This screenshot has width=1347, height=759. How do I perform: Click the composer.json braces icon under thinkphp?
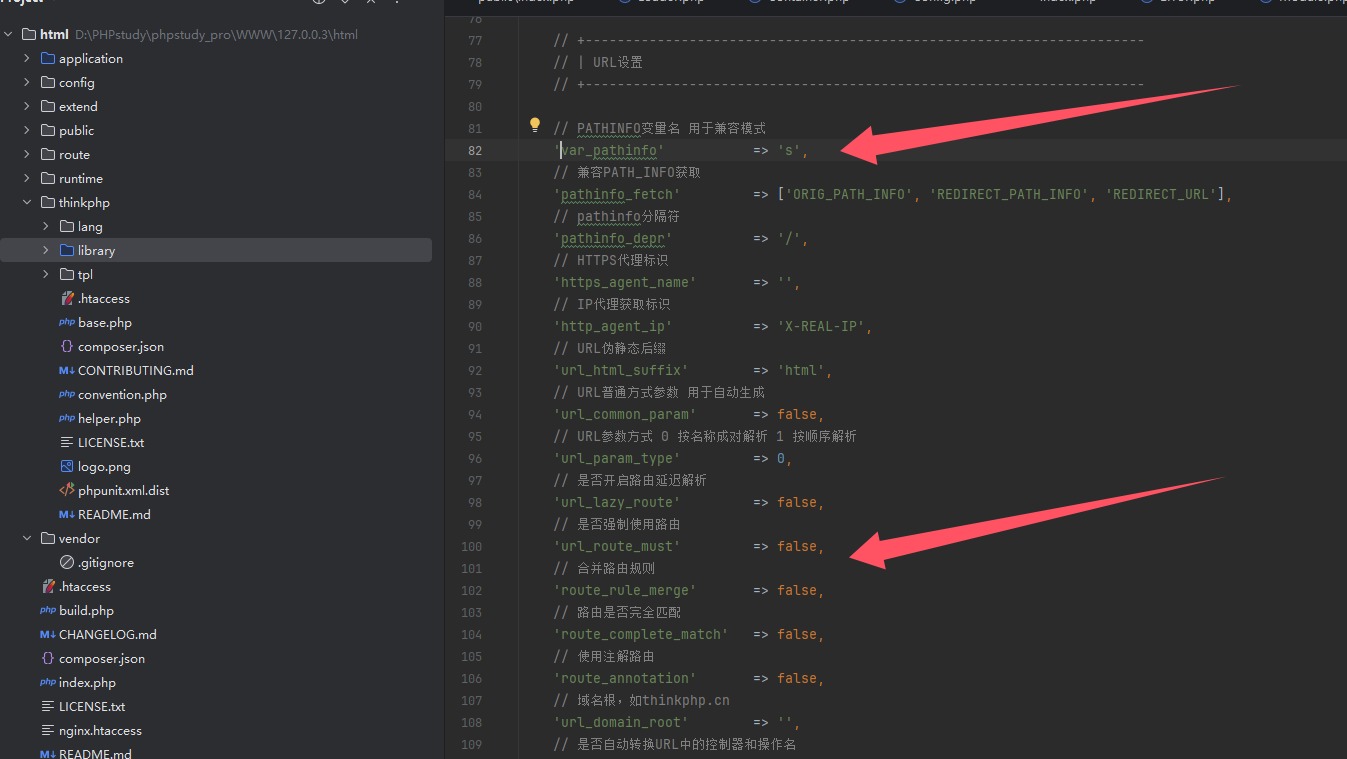click(x=67, y=346)
